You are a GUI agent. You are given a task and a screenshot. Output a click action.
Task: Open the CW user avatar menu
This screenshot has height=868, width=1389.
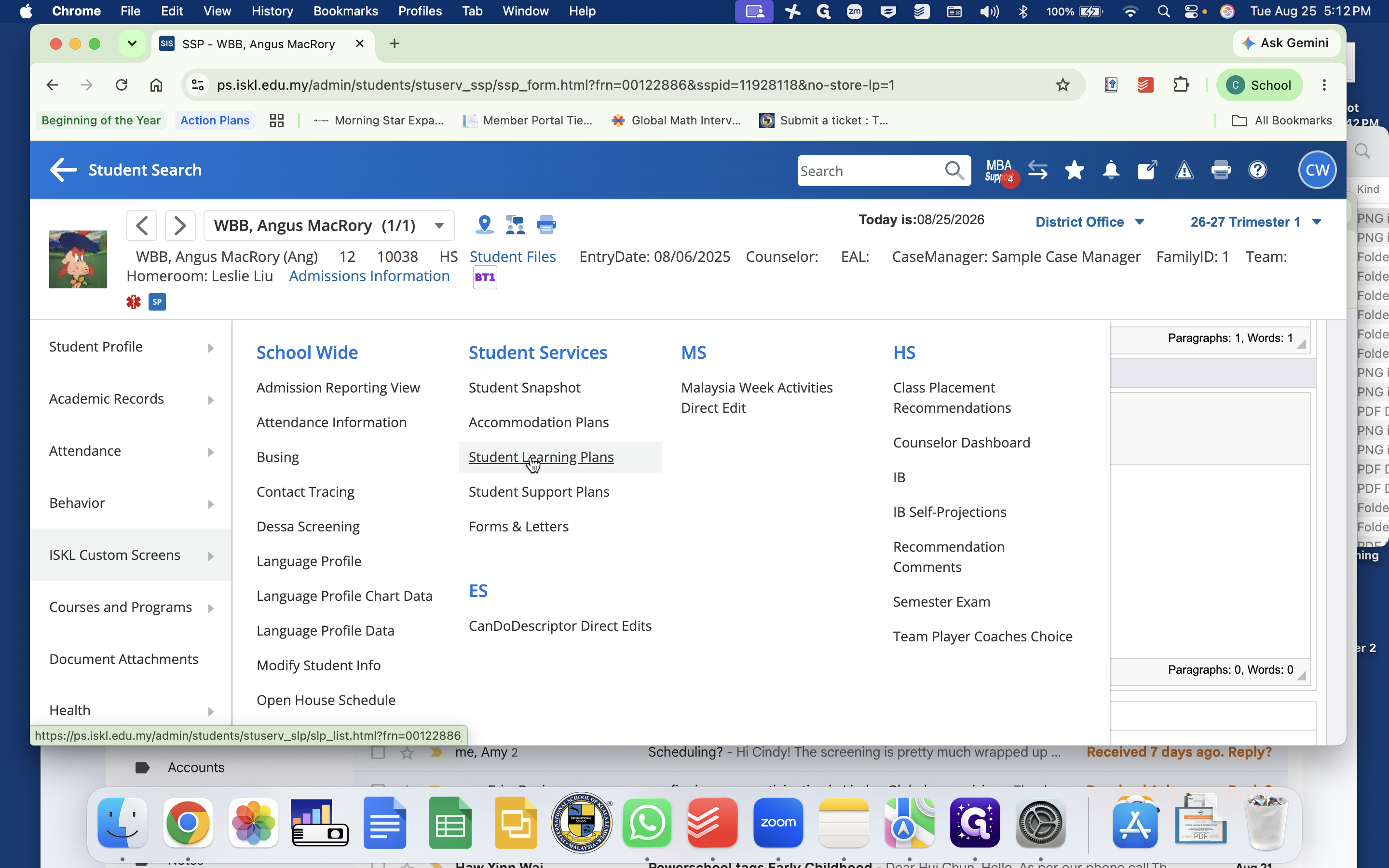click(x=1317, y=170)
